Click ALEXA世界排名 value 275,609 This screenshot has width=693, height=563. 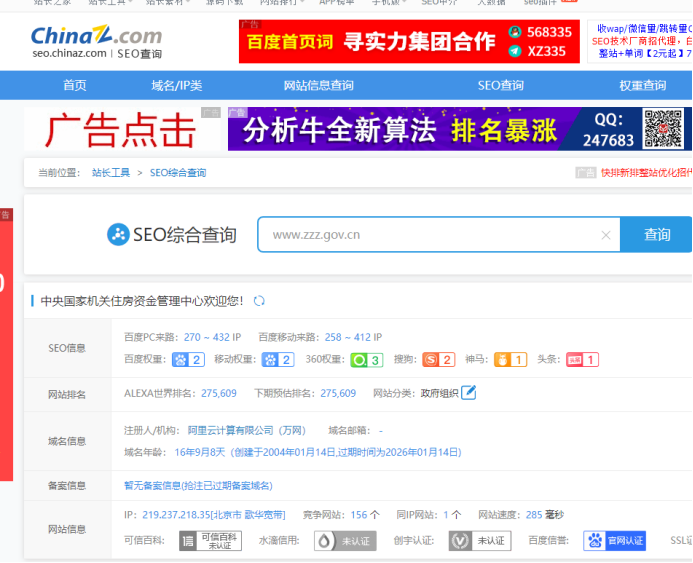tap(219, 393)
